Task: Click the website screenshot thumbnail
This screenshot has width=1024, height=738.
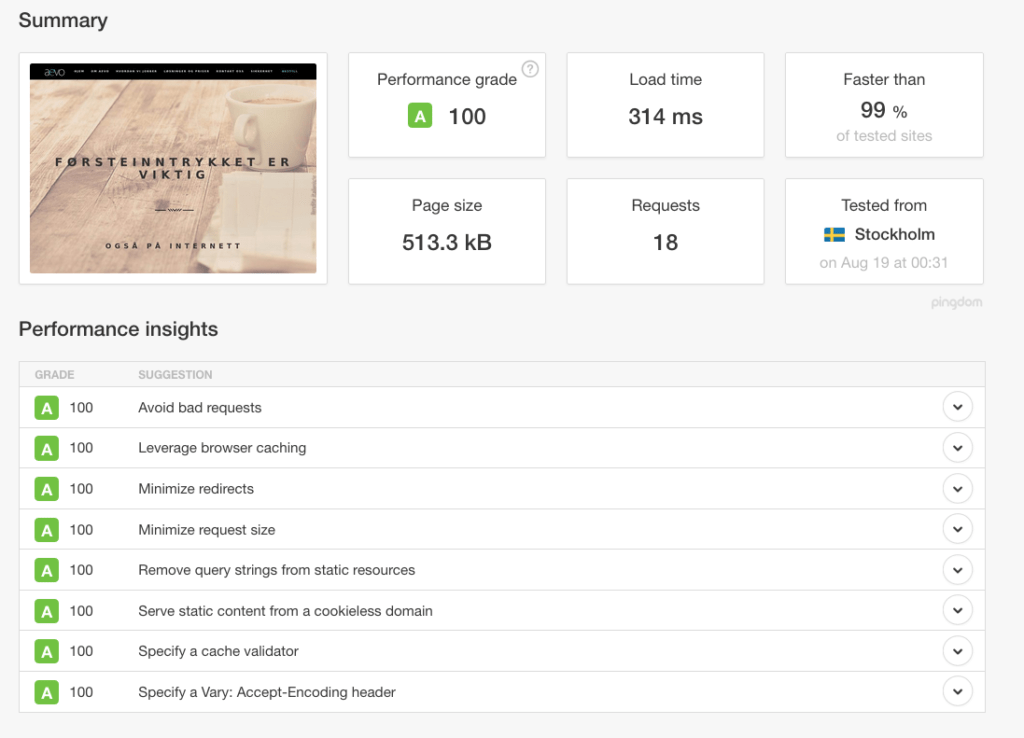Action: pos(173,168)
